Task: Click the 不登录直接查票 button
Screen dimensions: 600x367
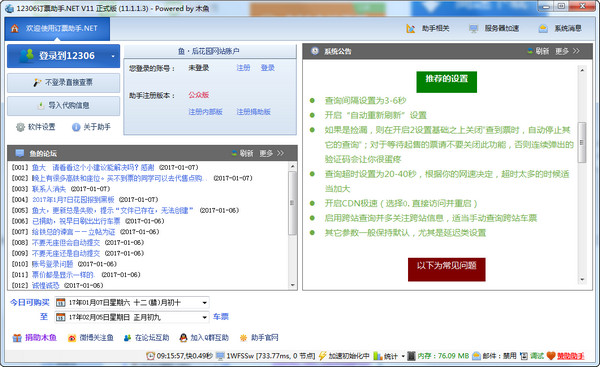Action: [64, 83]
